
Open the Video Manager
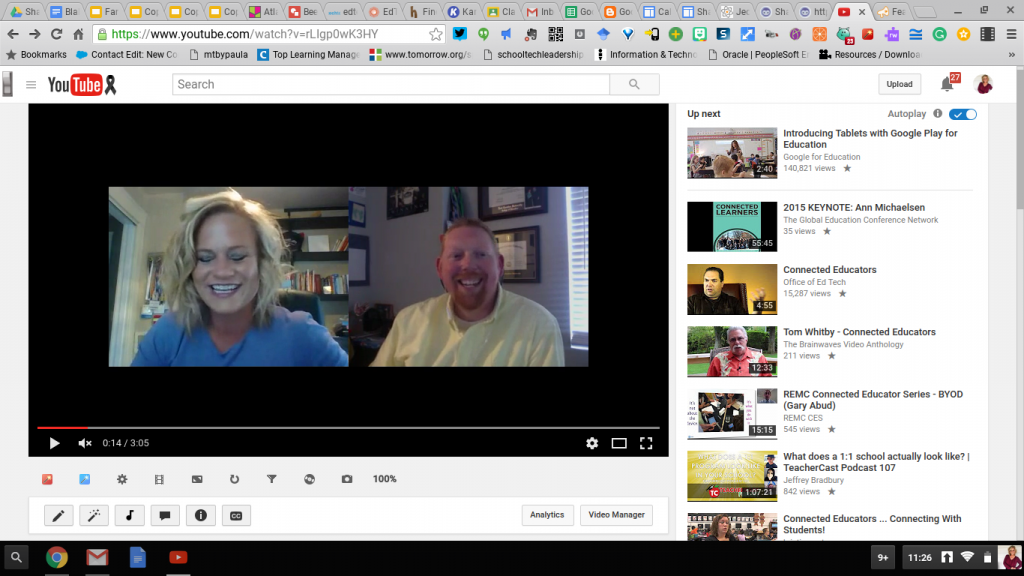coord(615,514)
